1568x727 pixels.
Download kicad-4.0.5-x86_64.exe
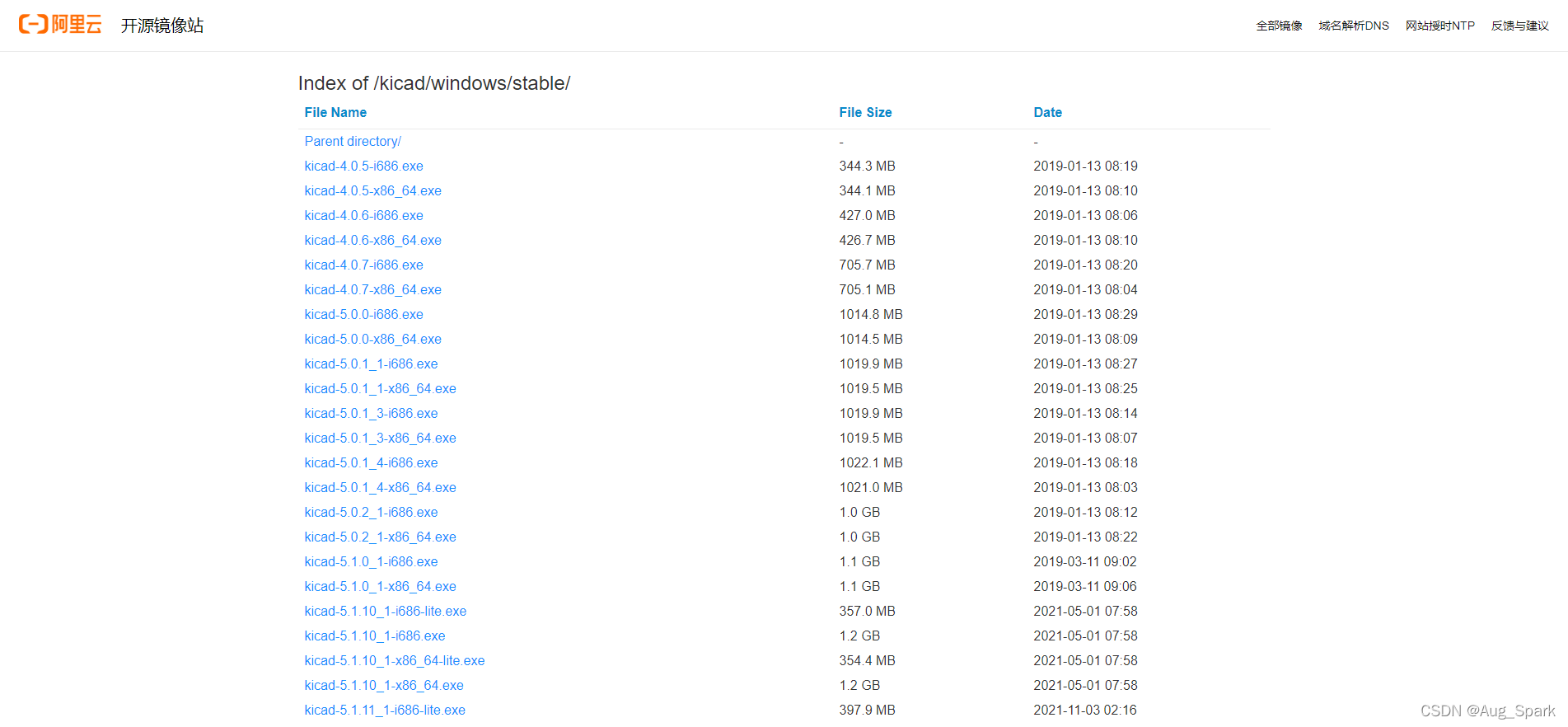tap(372, 190)
